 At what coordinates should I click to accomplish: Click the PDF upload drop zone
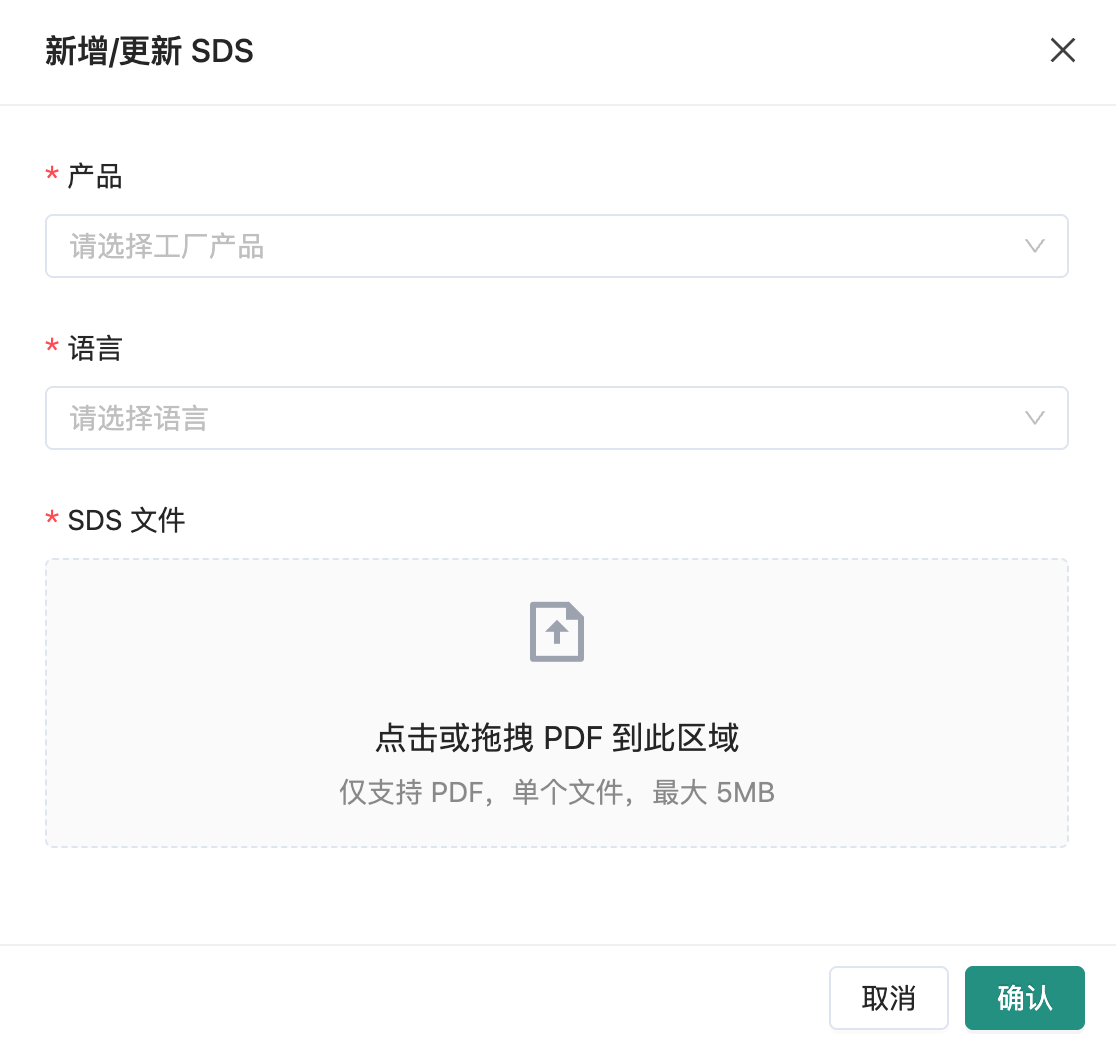pyautogui.click(x=556, y=702)
